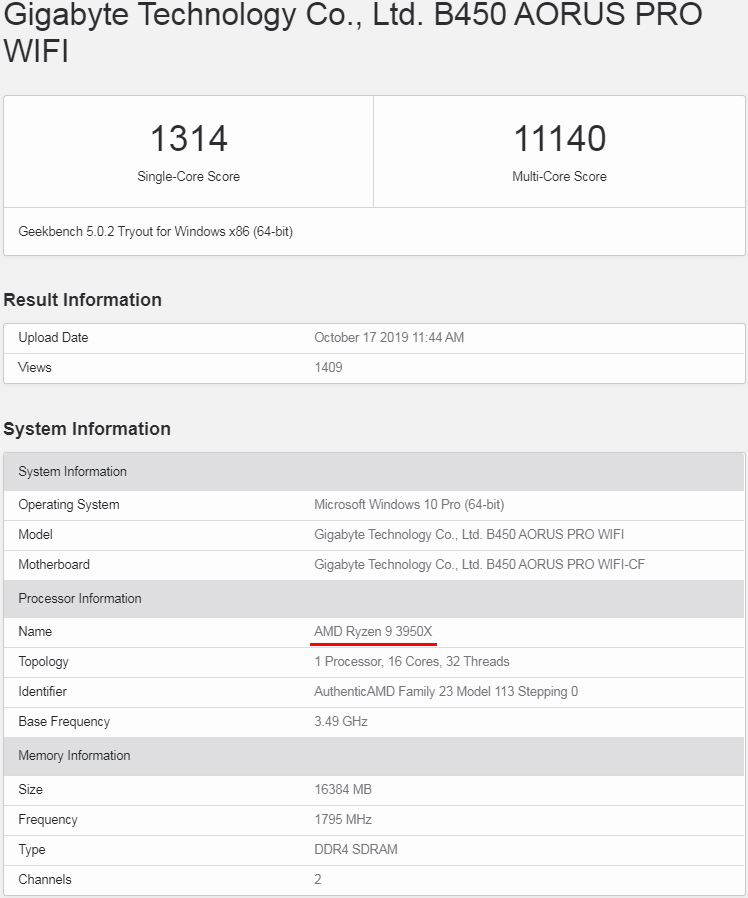Click the Views label
This screenshot has height=898, width=748.
[x=35, y=367]
